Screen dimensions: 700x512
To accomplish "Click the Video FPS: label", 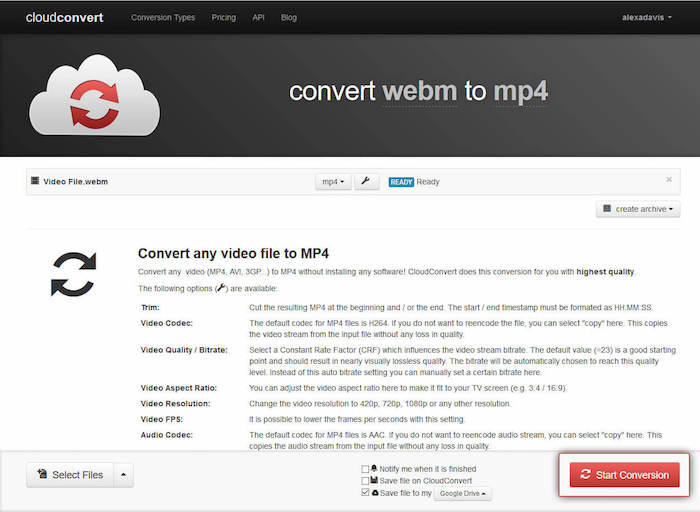I will pyautogui.click(x=162, y=419).
